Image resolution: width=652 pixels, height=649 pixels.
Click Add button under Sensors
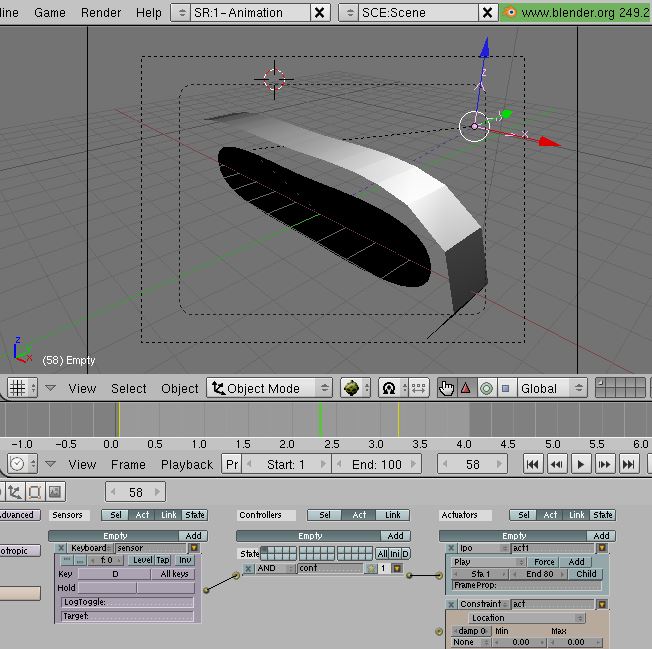coord(193,536)
